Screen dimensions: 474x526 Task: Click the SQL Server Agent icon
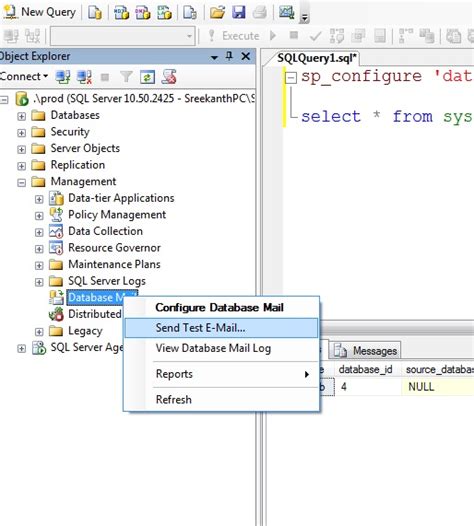pos(39,348)
